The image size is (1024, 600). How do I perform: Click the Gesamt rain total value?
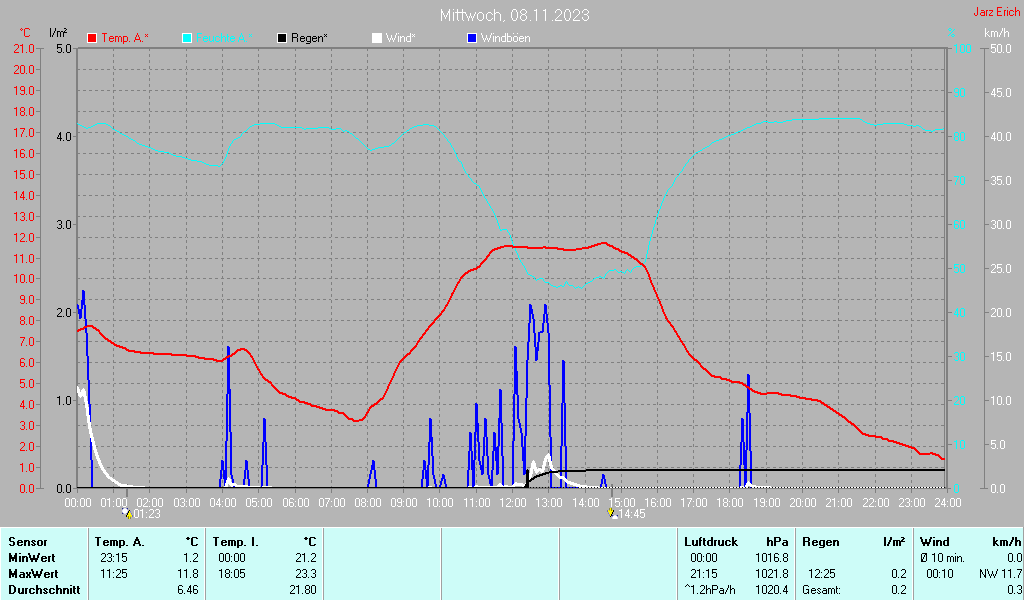click(x=898, y=589)
